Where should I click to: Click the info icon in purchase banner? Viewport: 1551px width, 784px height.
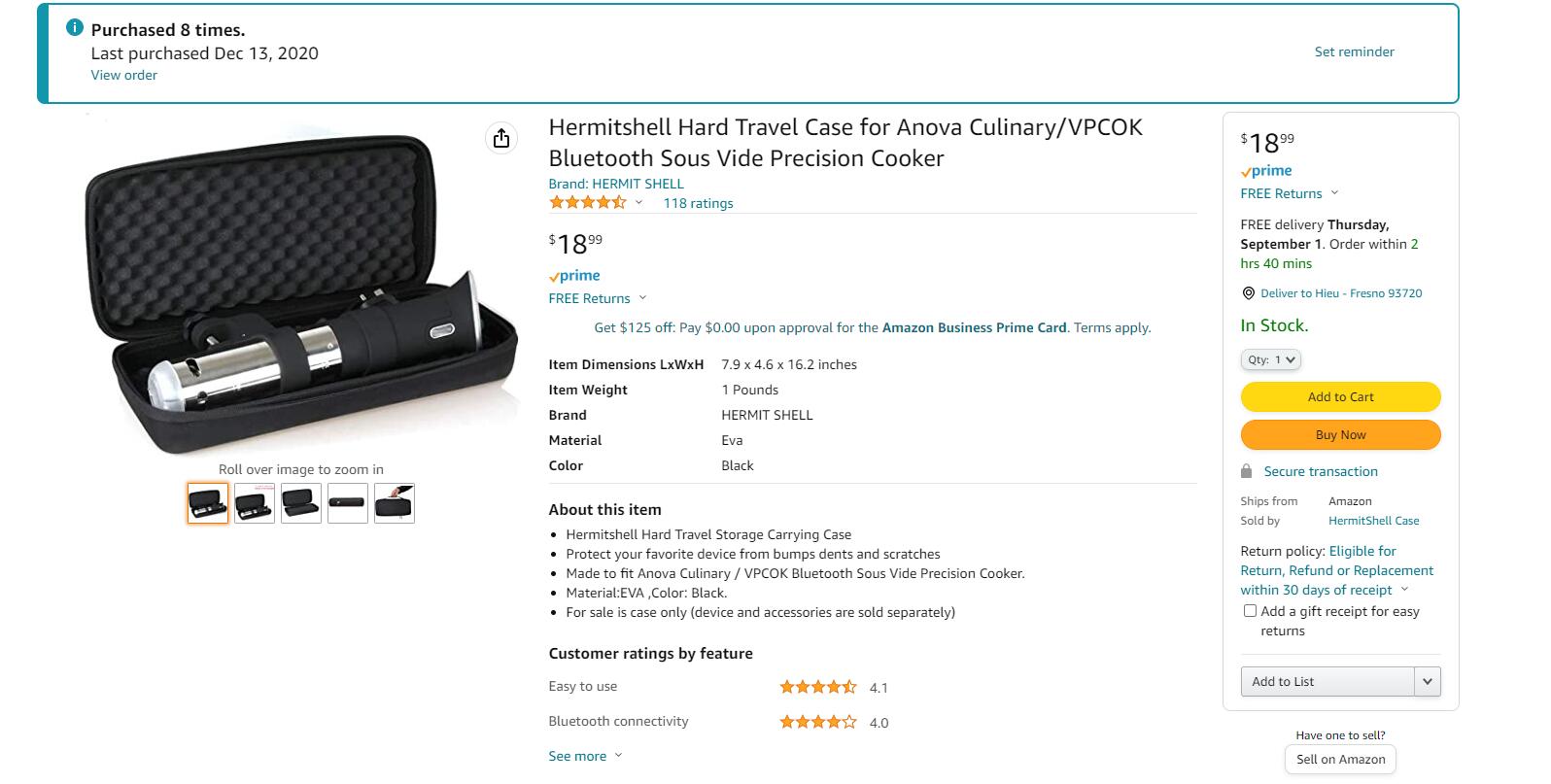tap(74, 28)
